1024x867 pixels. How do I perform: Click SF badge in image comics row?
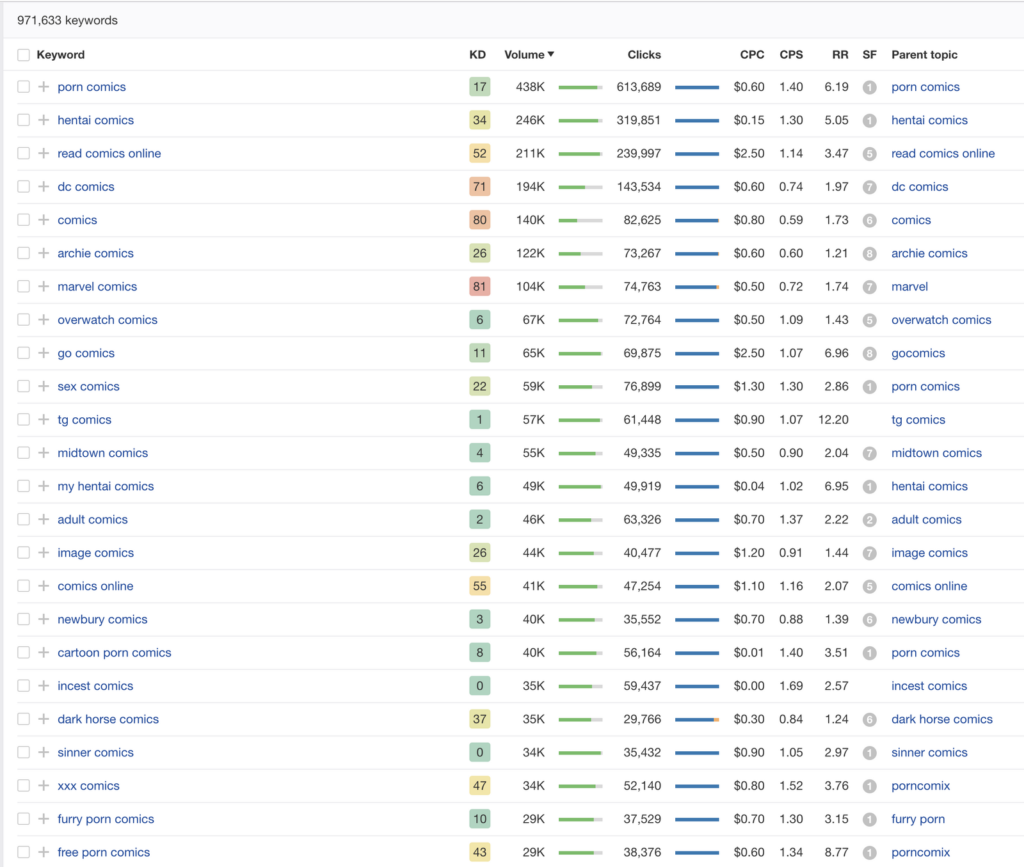point(869,553)
